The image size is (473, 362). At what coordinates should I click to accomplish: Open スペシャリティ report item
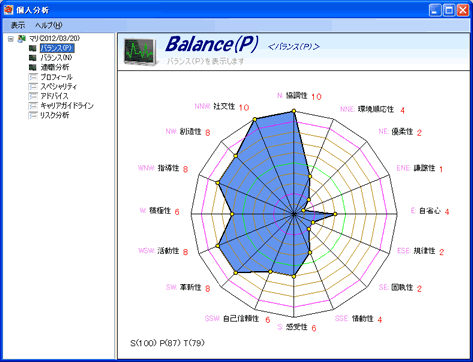[x=59, y=87]
